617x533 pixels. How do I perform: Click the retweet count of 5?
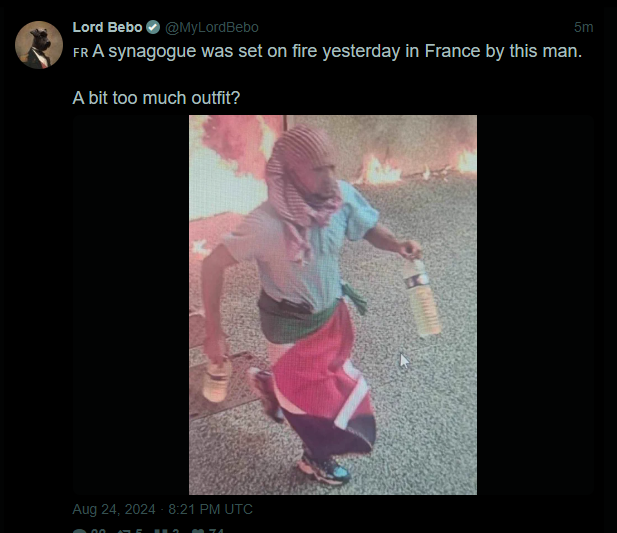tap(139, 531)
